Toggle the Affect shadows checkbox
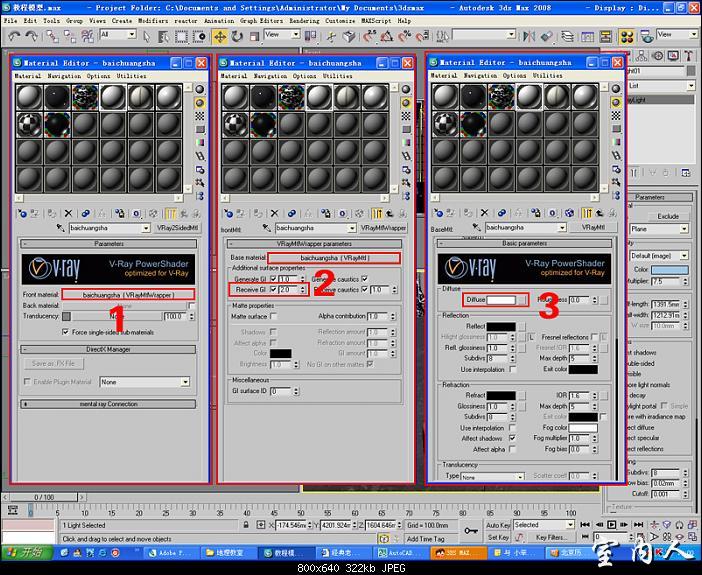The width and height of the screenshot is (702, 575). [512, 438]
